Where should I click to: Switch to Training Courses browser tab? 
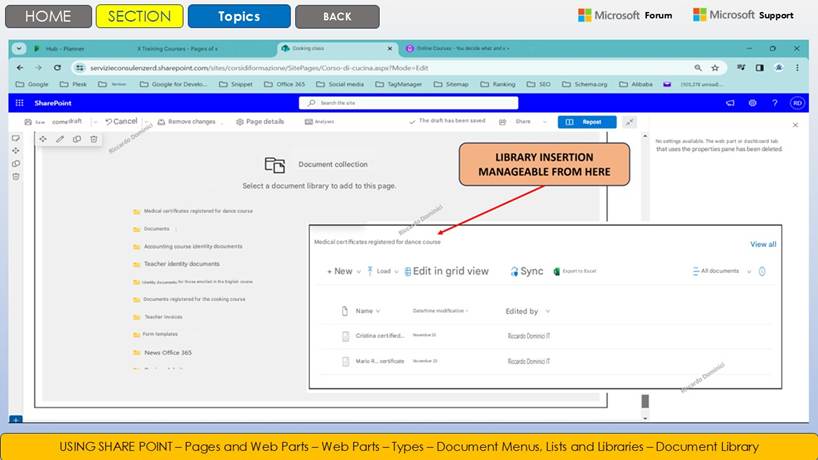click(x=177, y=49)
